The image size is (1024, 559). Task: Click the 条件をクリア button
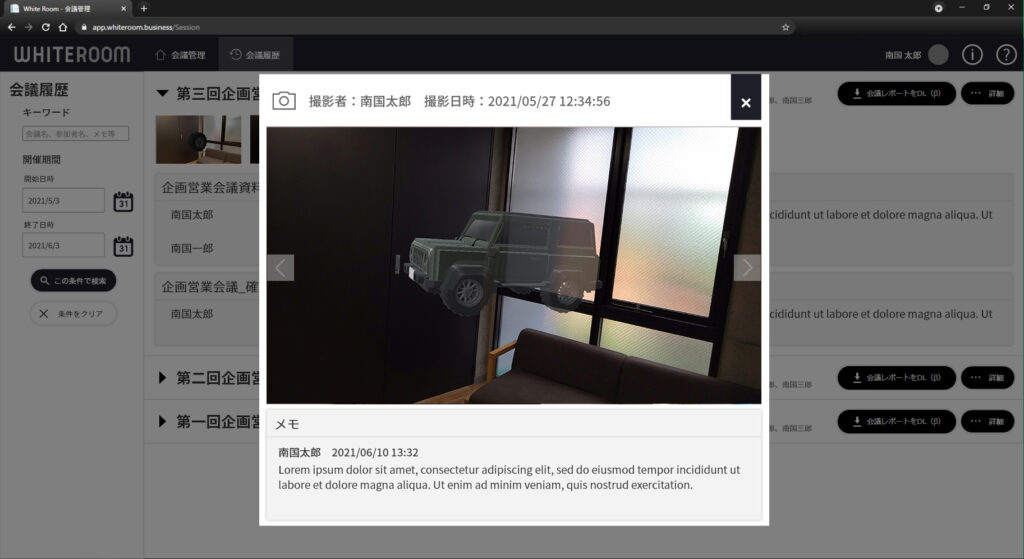[x=73, y=313]
